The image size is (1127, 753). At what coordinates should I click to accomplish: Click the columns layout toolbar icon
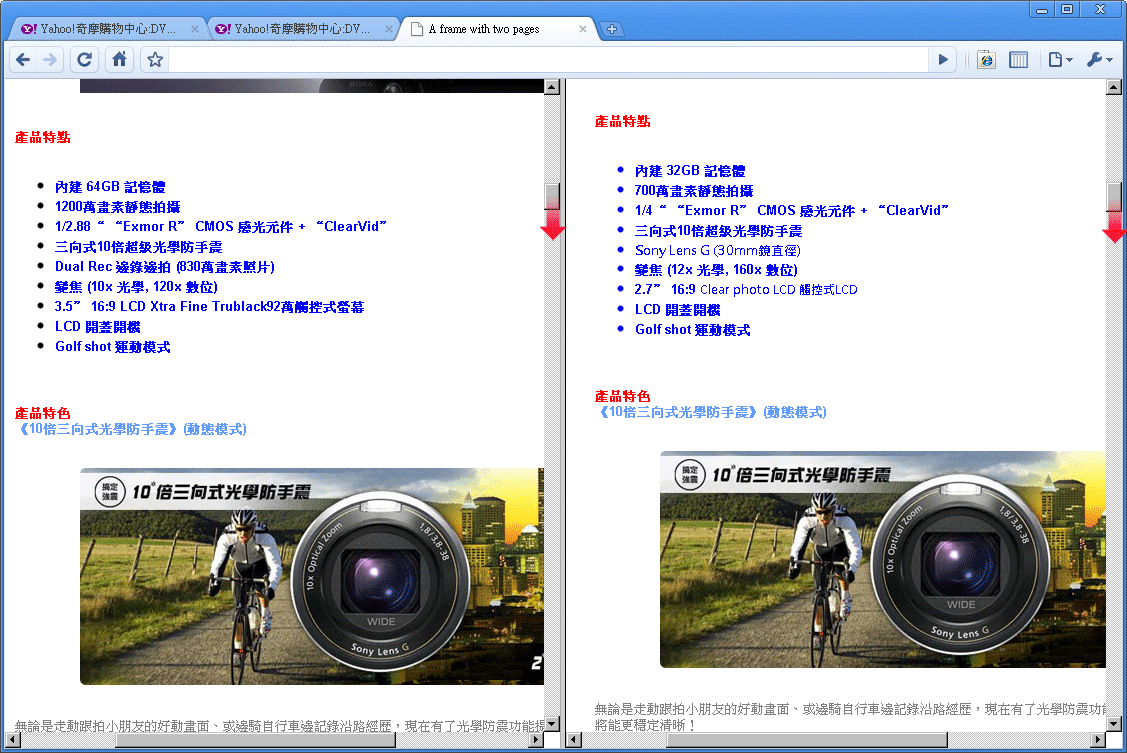point(1018,60)
